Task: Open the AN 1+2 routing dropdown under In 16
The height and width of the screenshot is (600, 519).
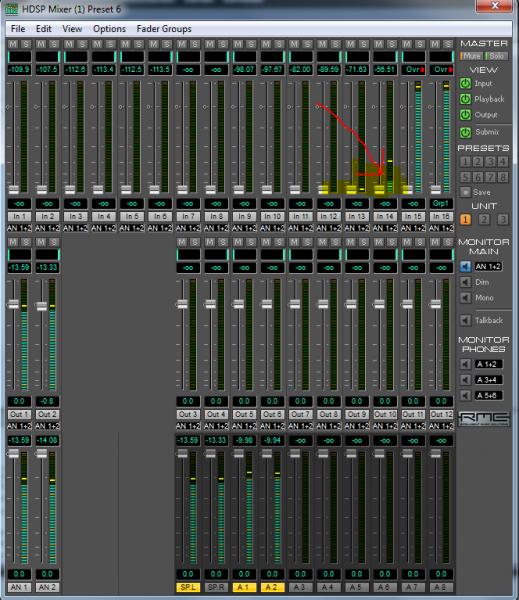Action: tap(441, 228)
